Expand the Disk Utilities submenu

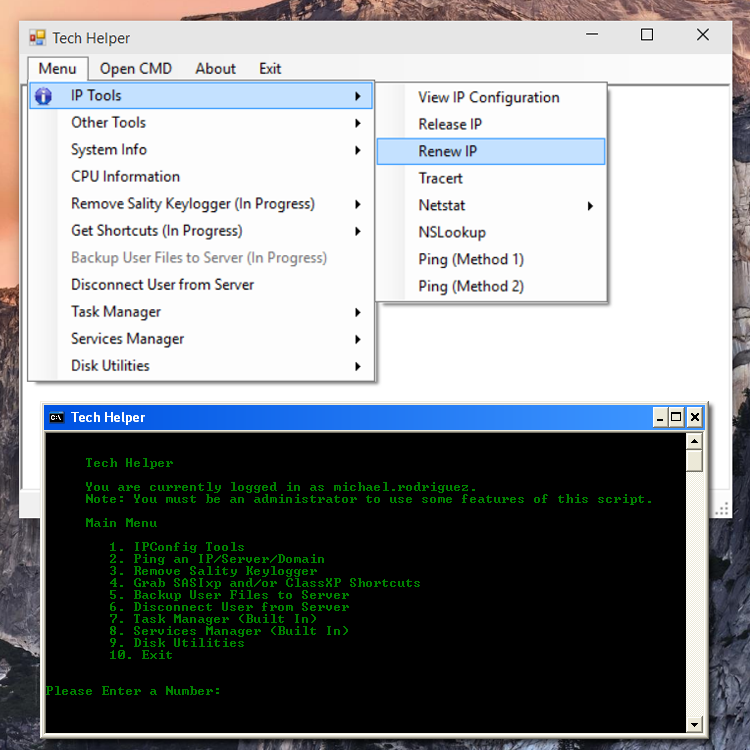(201, 366)
